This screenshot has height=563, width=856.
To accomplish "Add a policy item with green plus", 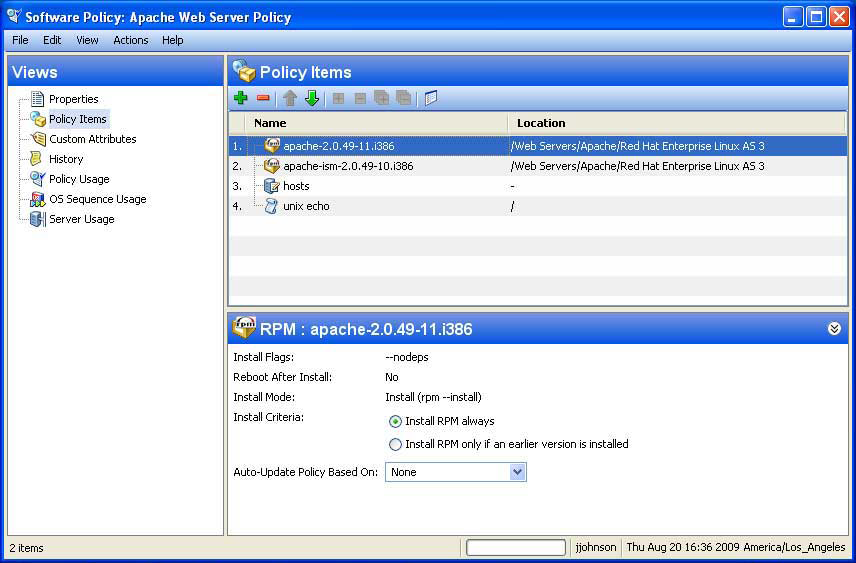I will pos(240,98).
